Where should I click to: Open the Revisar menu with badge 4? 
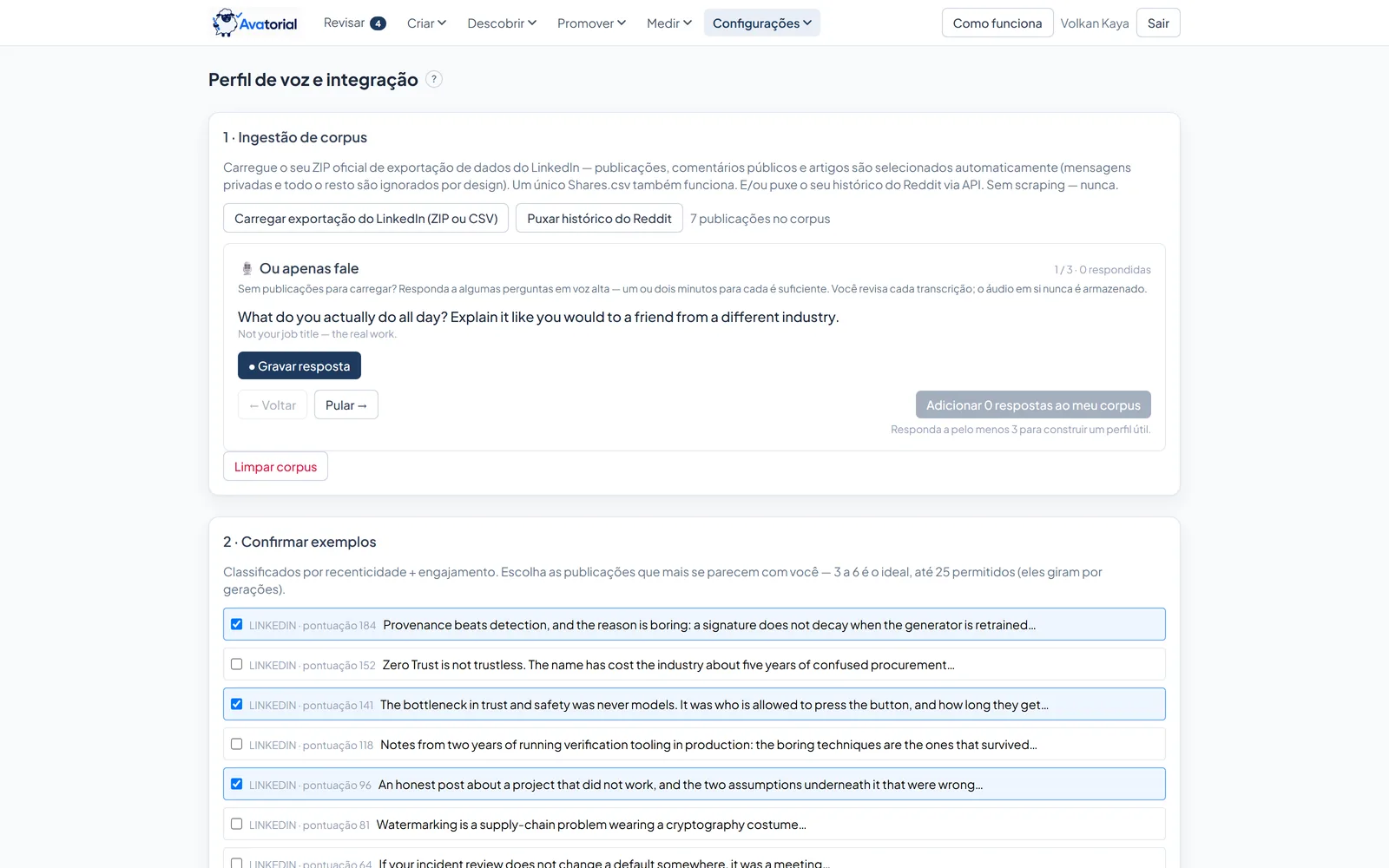coord(354,23)
